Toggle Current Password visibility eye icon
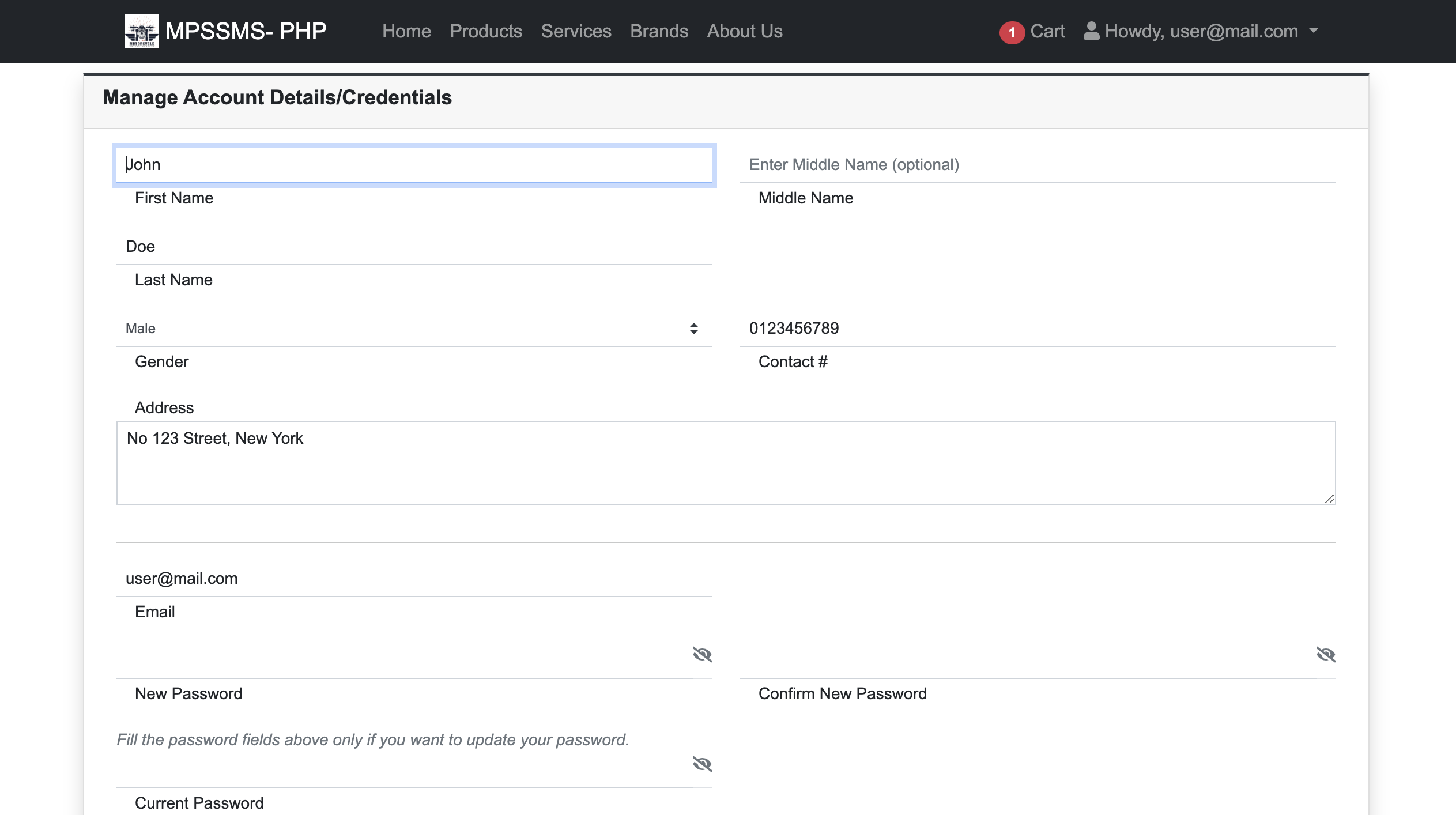The image size is (1456, 815). pyautogui.click(x=703, y=764)
